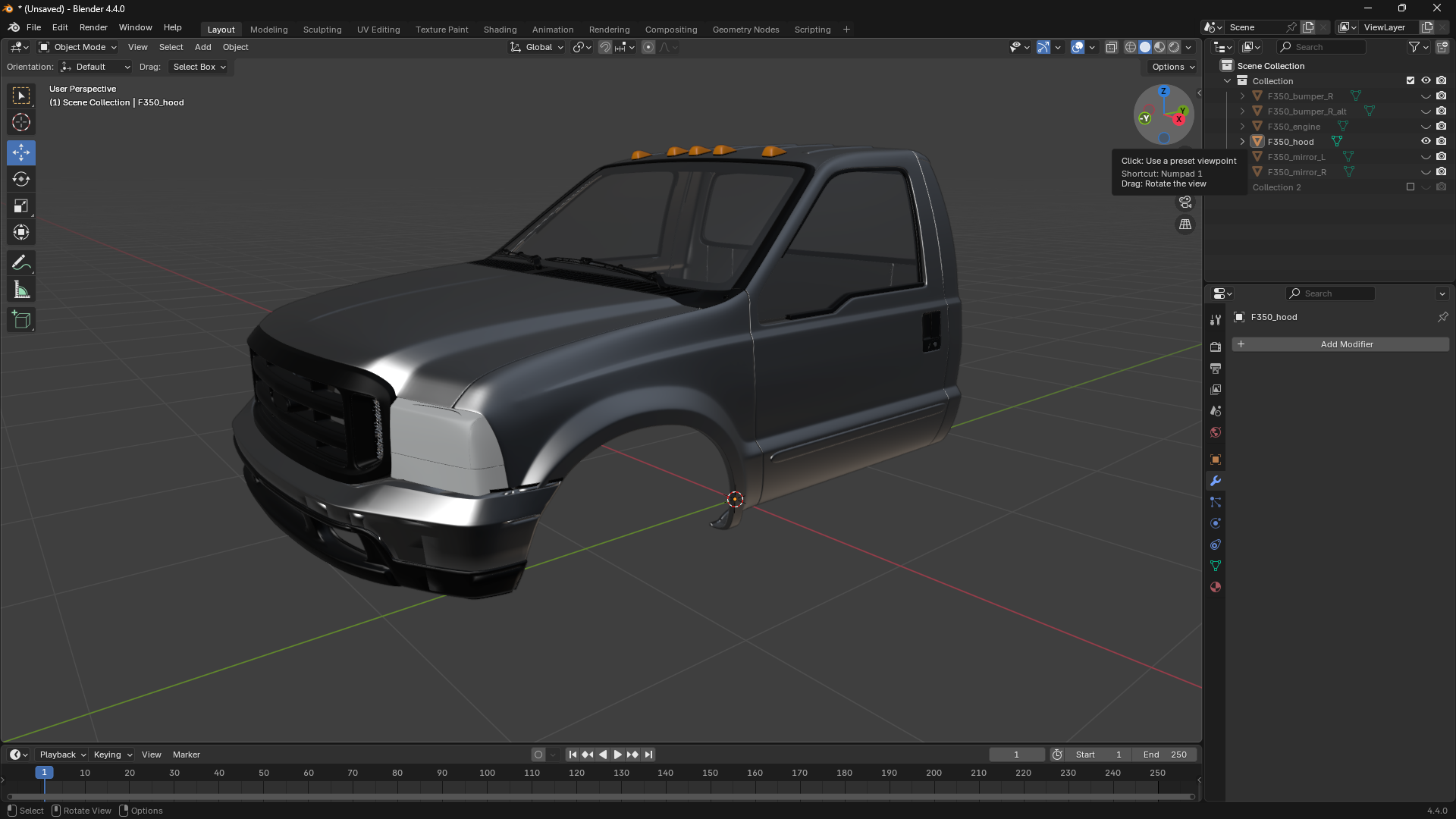Click the outliner Search field
Viewport: 1456px width, 819px height.
[x=1321, y=47]
